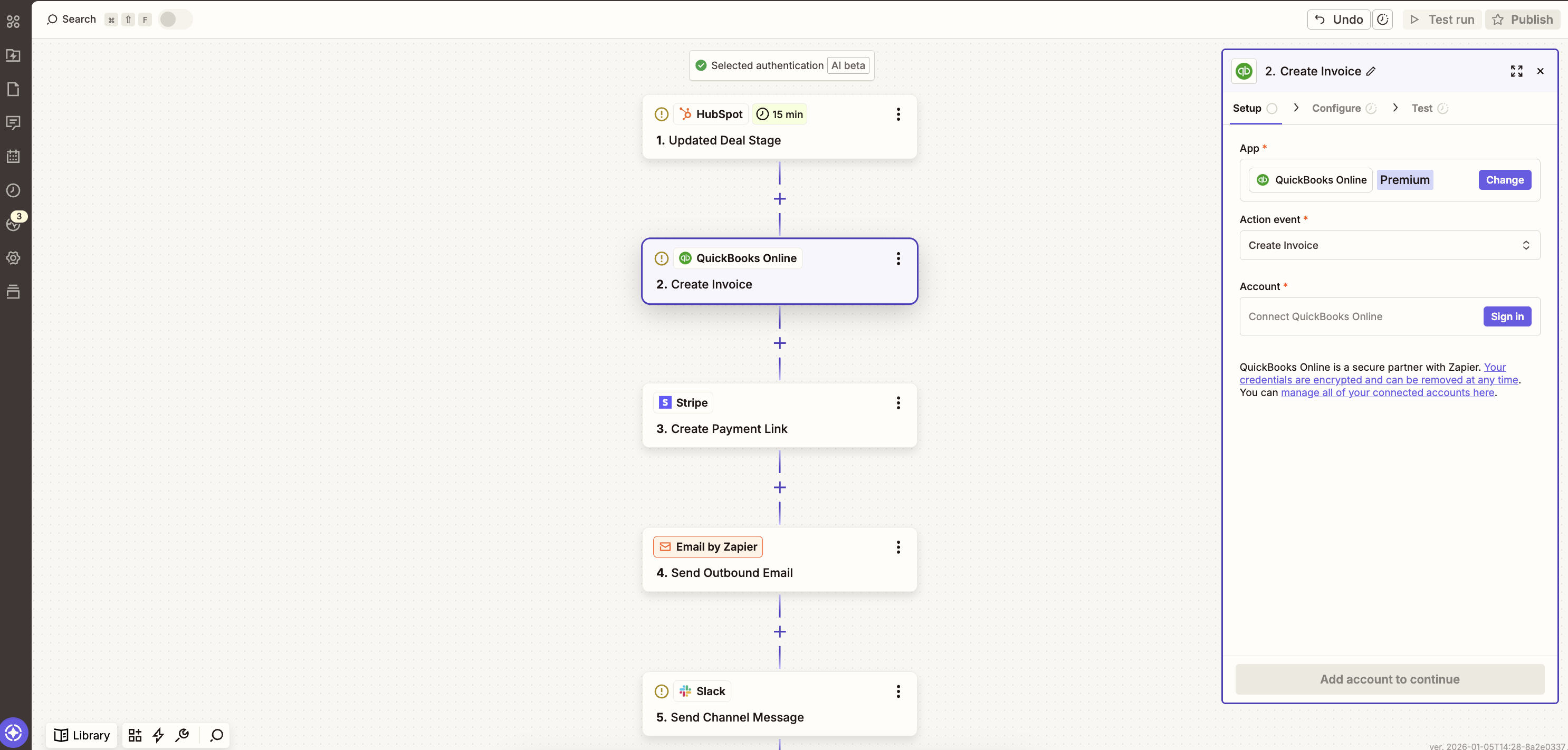The width and height of the screenshot is (1568, 750).
Task: Add step between HubSpot and QuickBooks
Action: coord(779,199)
